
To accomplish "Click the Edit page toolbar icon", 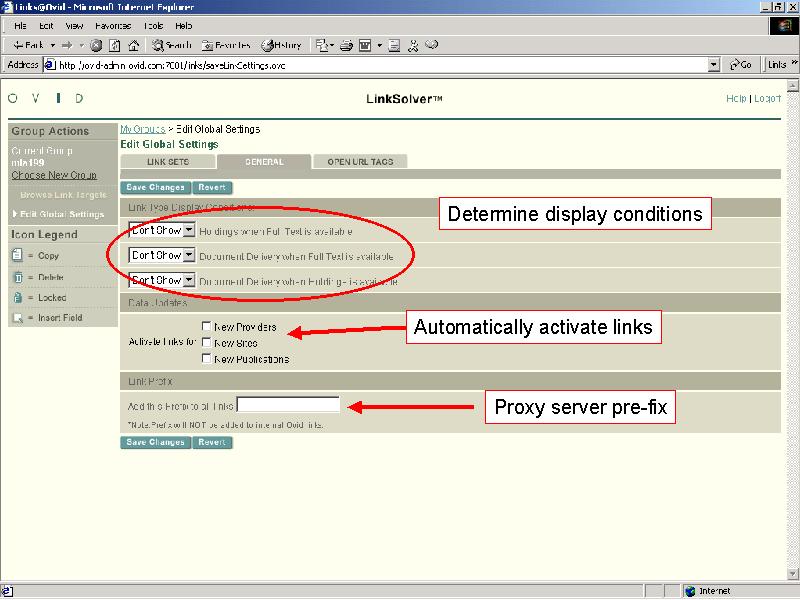I will [x=365, y=45].
